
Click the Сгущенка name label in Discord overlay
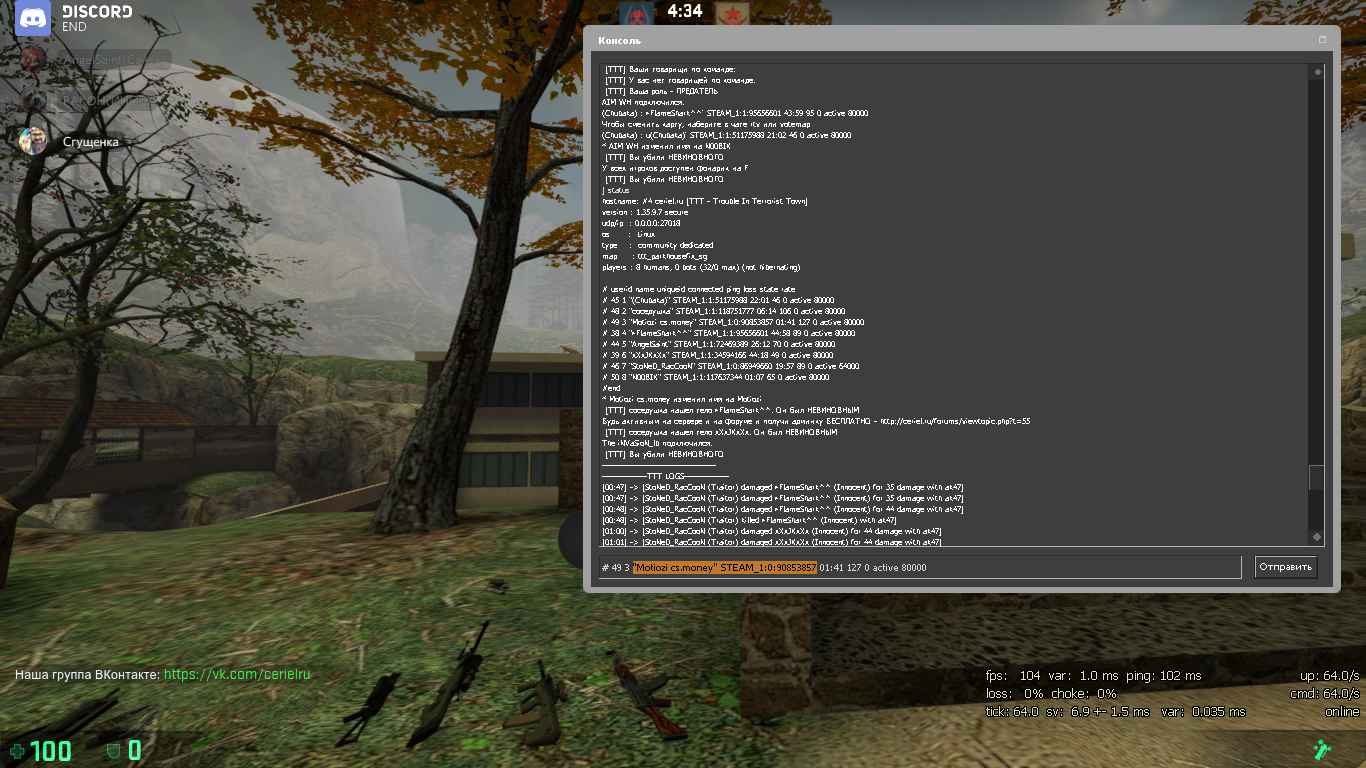tap(91, 142)
